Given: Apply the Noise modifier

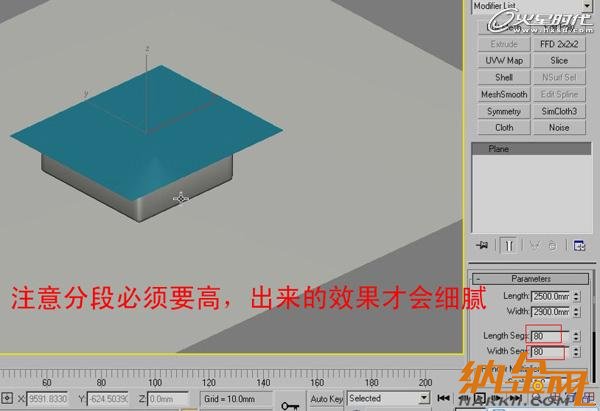Looking at the screenshot, I should click(559, 127).
